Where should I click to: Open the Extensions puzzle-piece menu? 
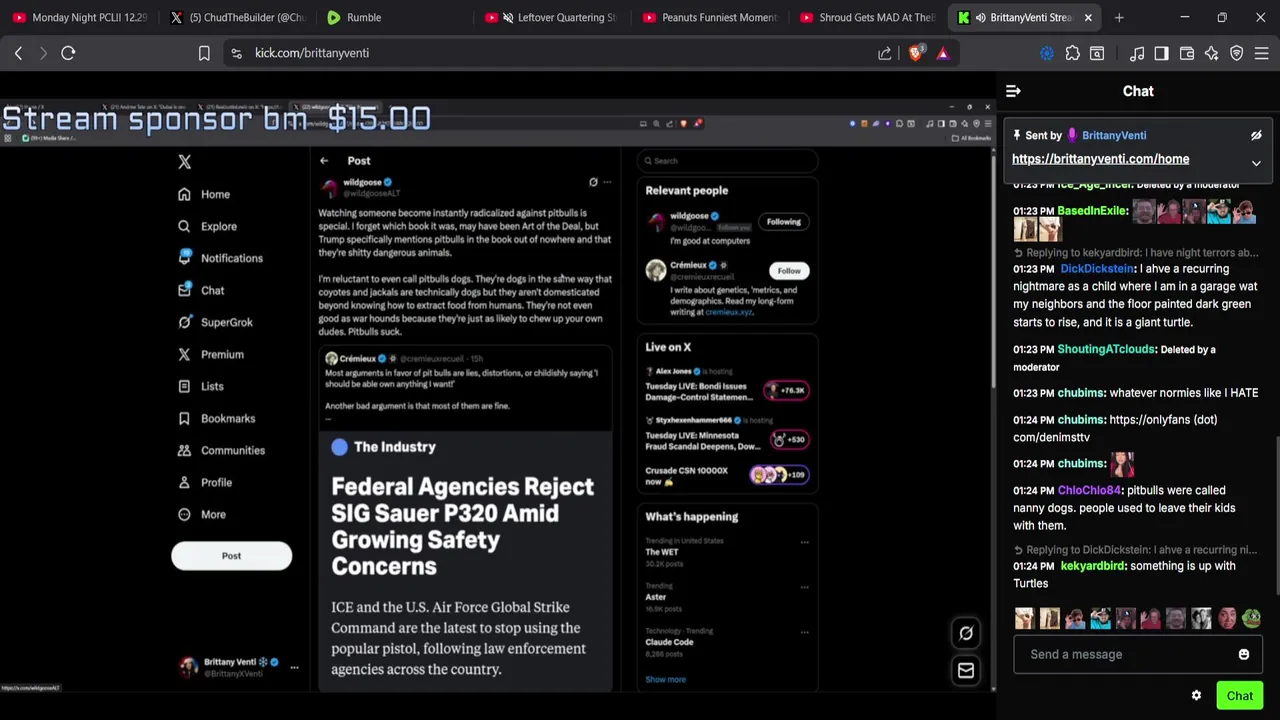(x=1073, y=53)
